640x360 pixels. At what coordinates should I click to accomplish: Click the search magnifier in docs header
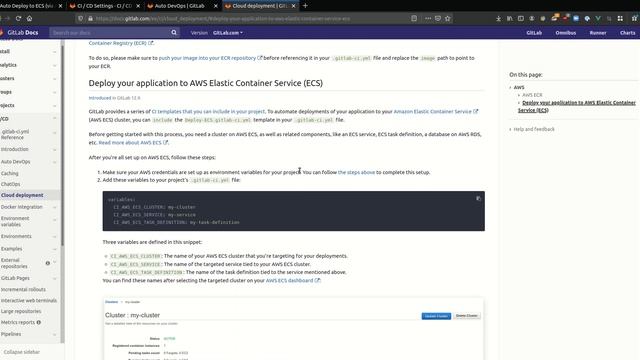pyautogui.click(x=174, y=32)
